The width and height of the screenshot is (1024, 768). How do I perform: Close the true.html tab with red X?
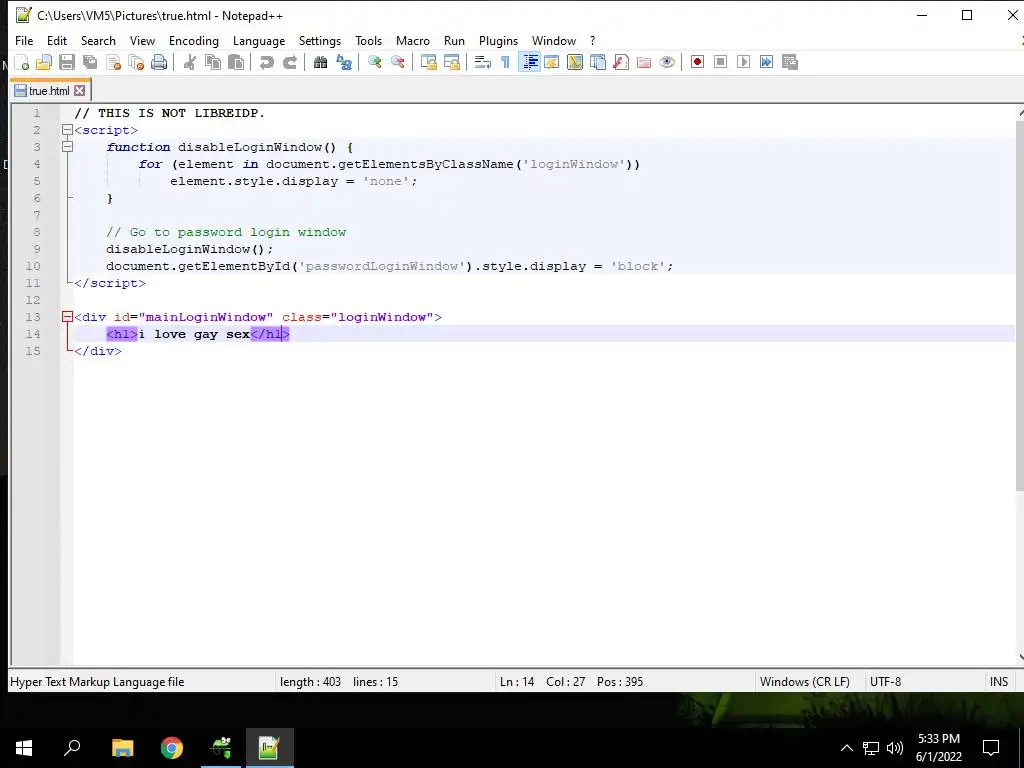(x=79, y=91)
